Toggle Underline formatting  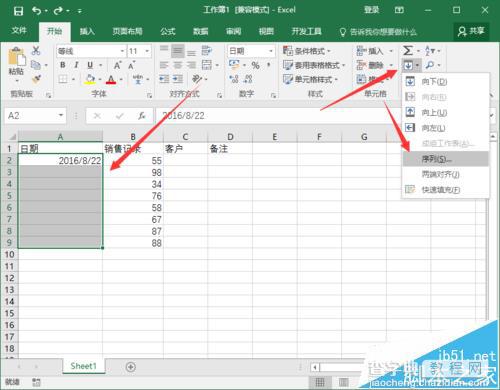pyautogui.click(x=90, y=65)
